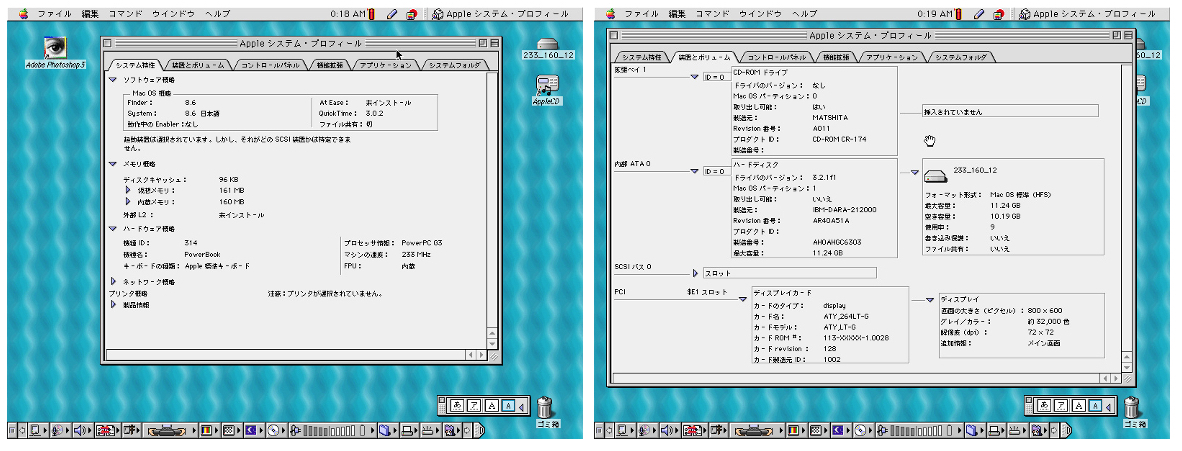Open the ファイル menu in left screenshot
Screen dimensions: 1182x451
[x=54, y=14]
